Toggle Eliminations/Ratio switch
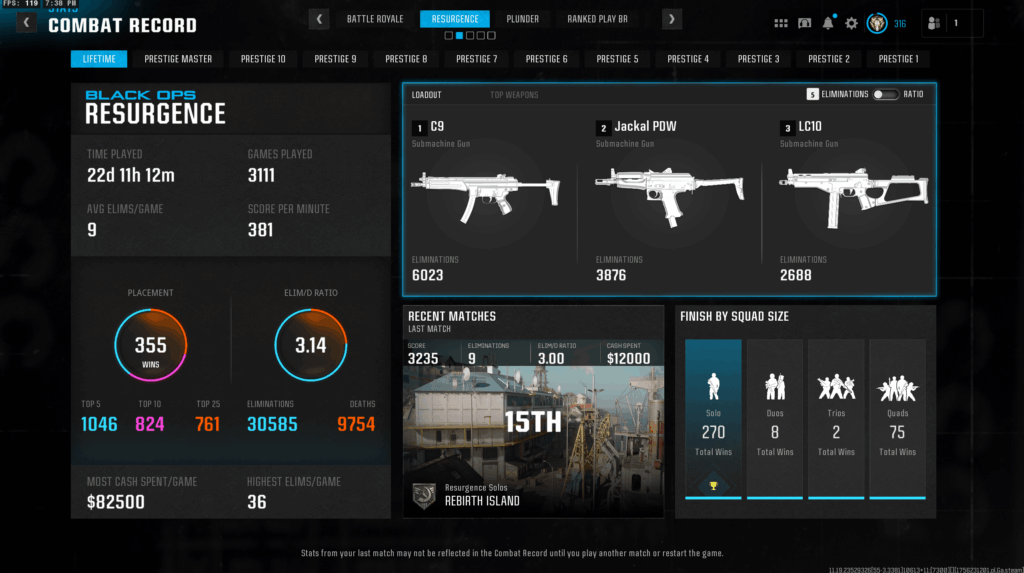The image size is (1024, 573). tap(885, 95)
